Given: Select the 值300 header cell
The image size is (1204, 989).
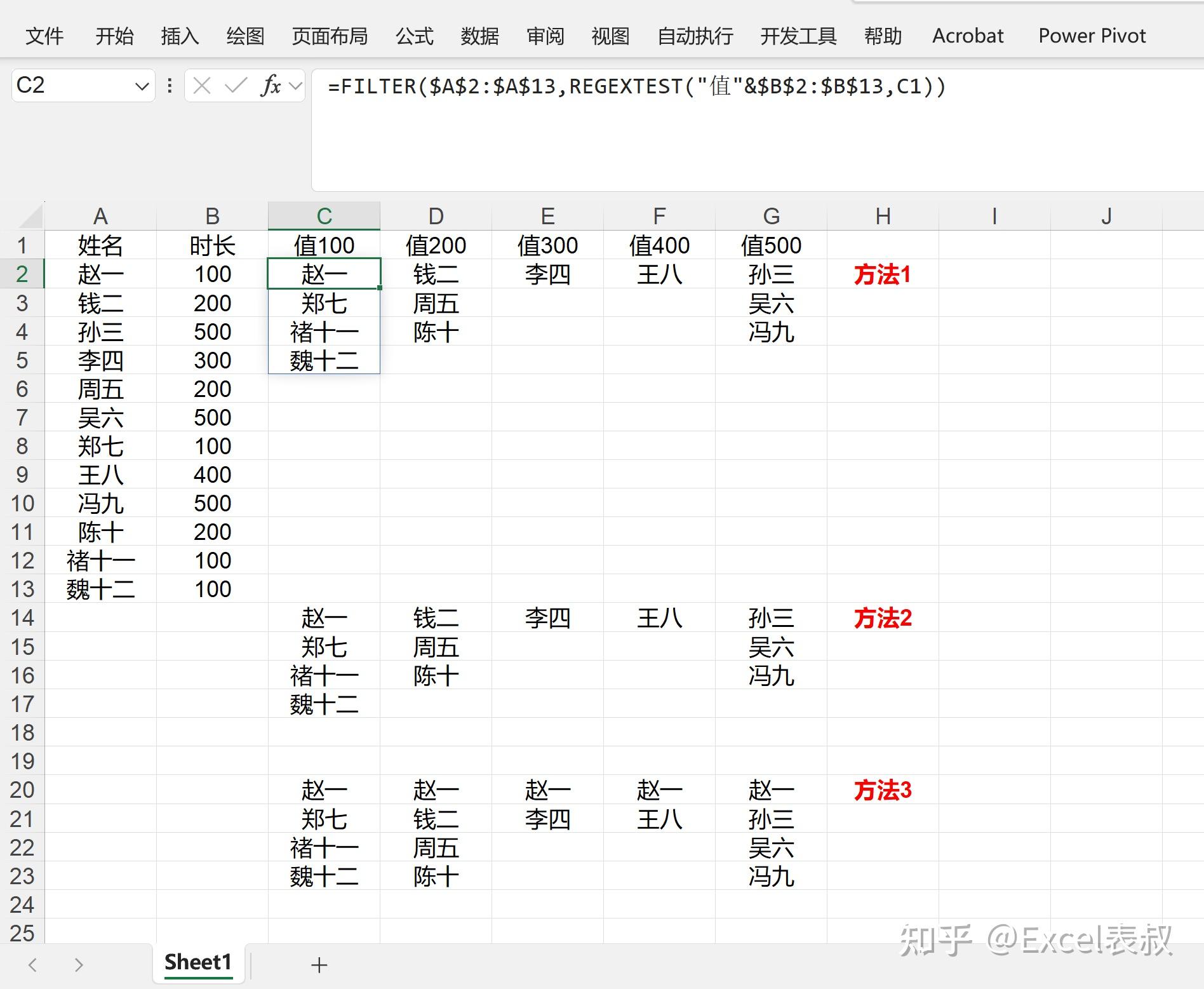Looking at the screenshot, I should tap(547, 245).
